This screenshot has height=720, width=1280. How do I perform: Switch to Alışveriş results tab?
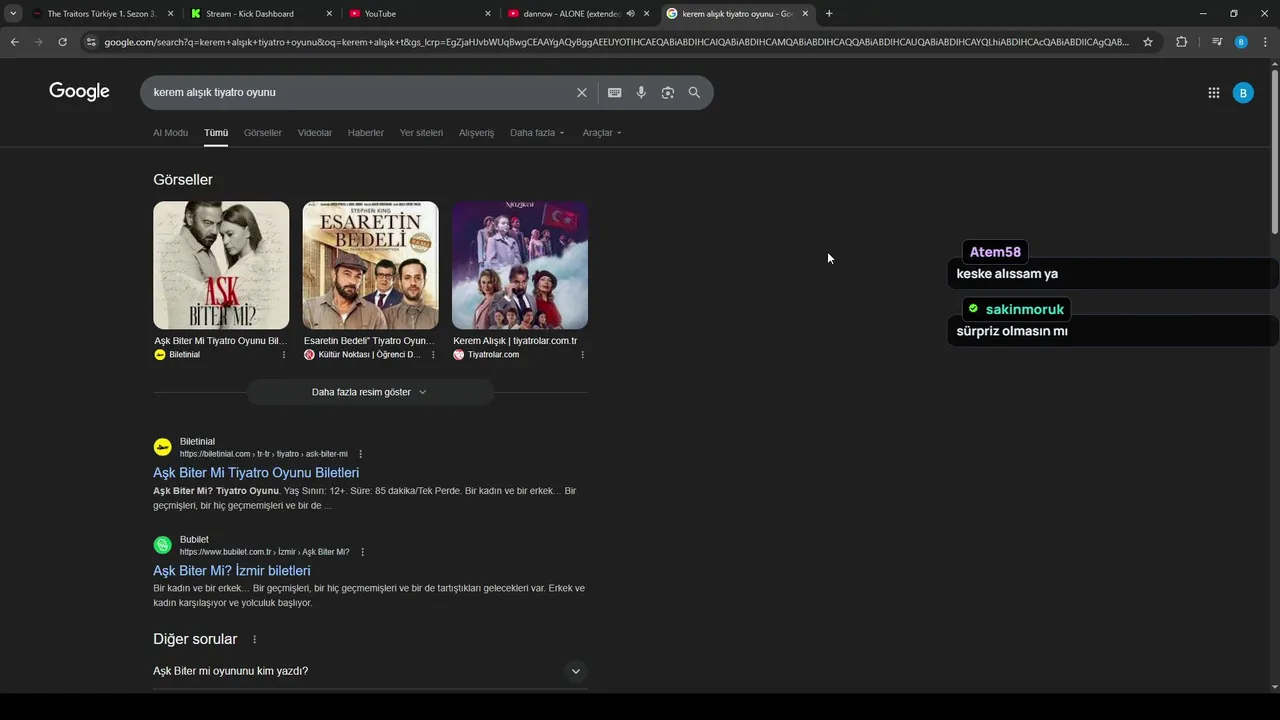(x=476, y=133)
